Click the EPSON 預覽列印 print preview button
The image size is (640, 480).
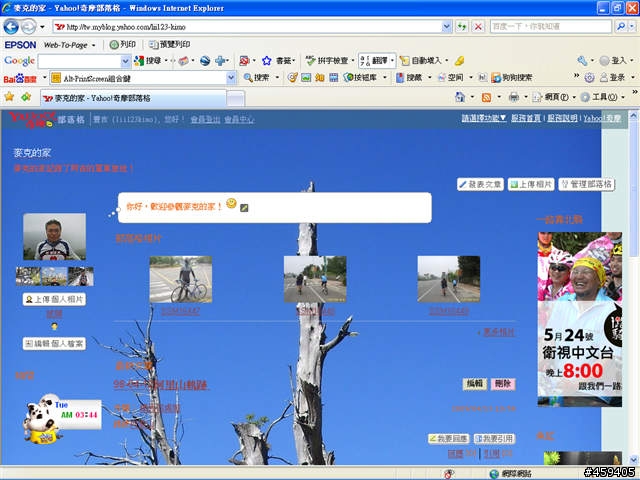pos(169,44)
